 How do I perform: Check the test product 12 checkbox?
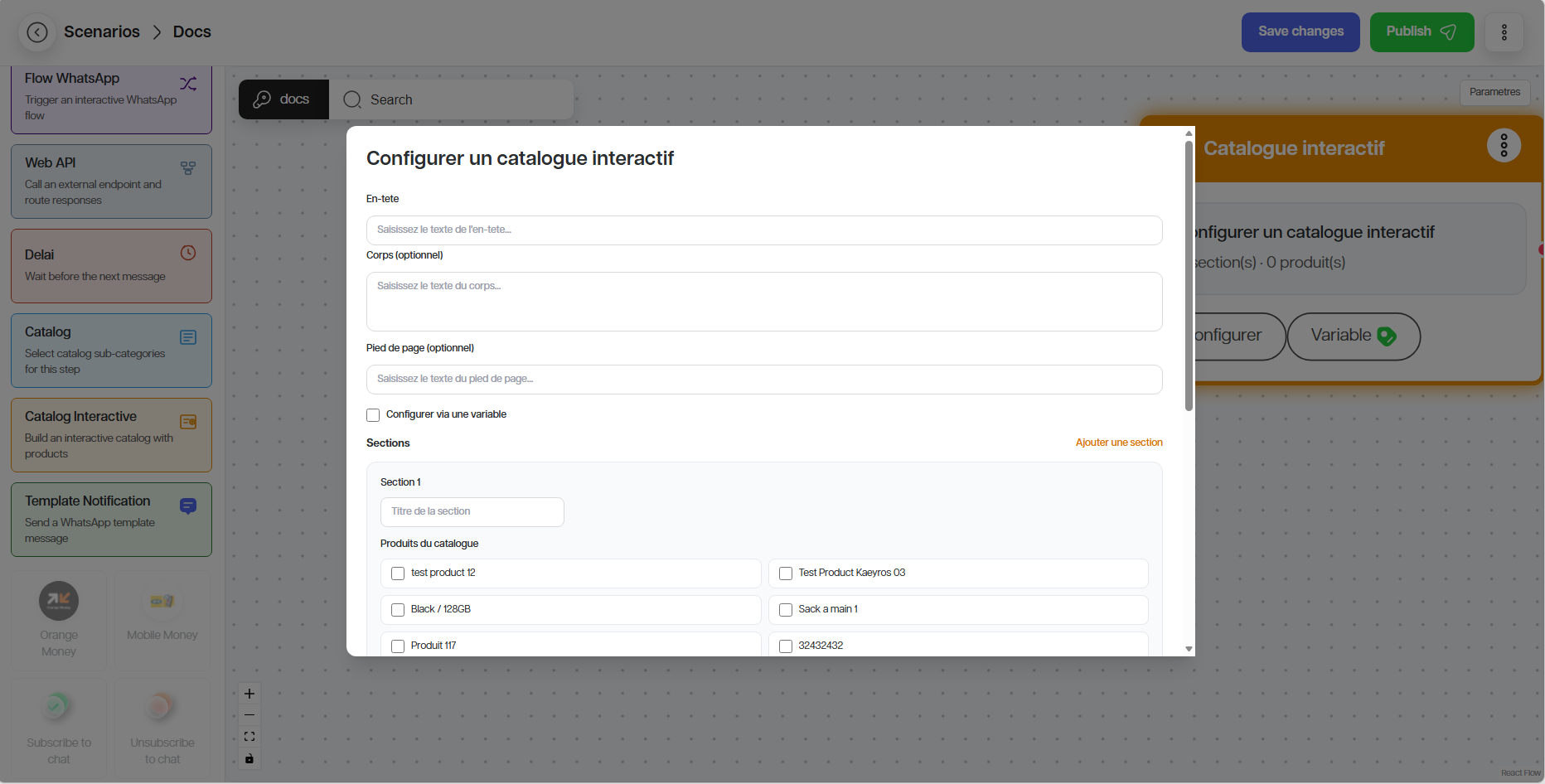(x=398, y=573)
